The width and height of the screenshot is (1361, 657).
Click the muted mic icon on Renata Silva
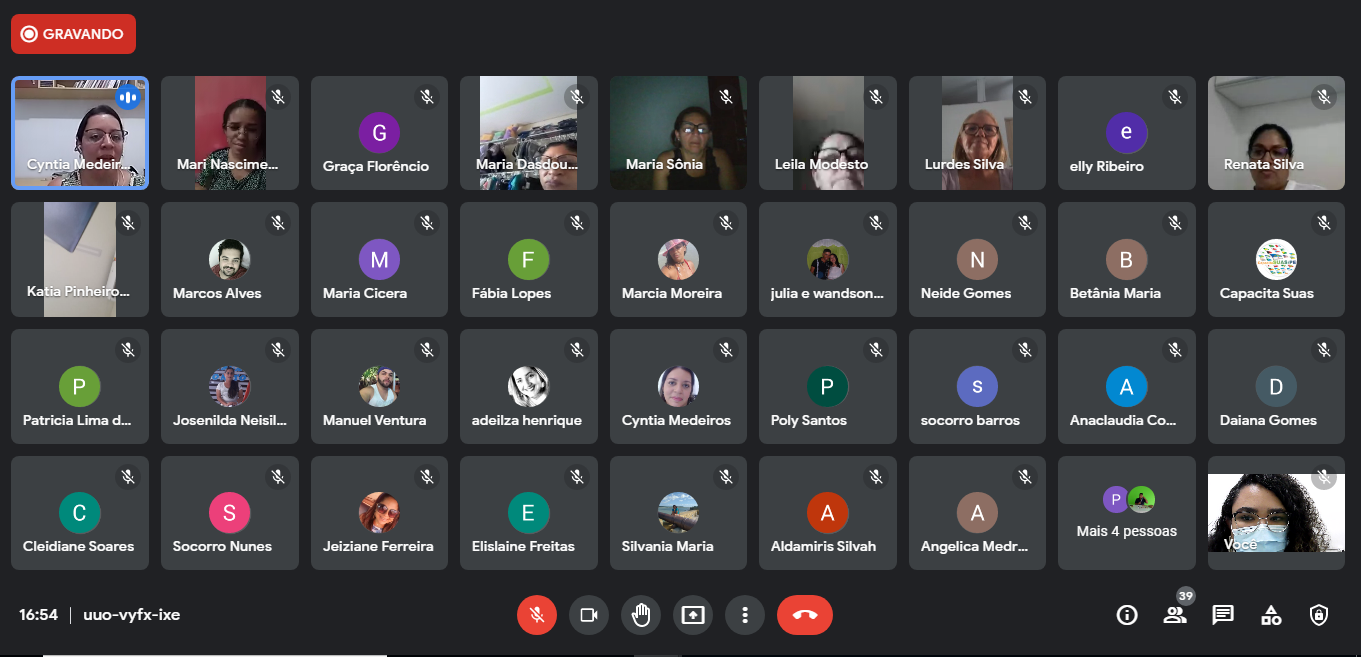tap(1324, 97)
